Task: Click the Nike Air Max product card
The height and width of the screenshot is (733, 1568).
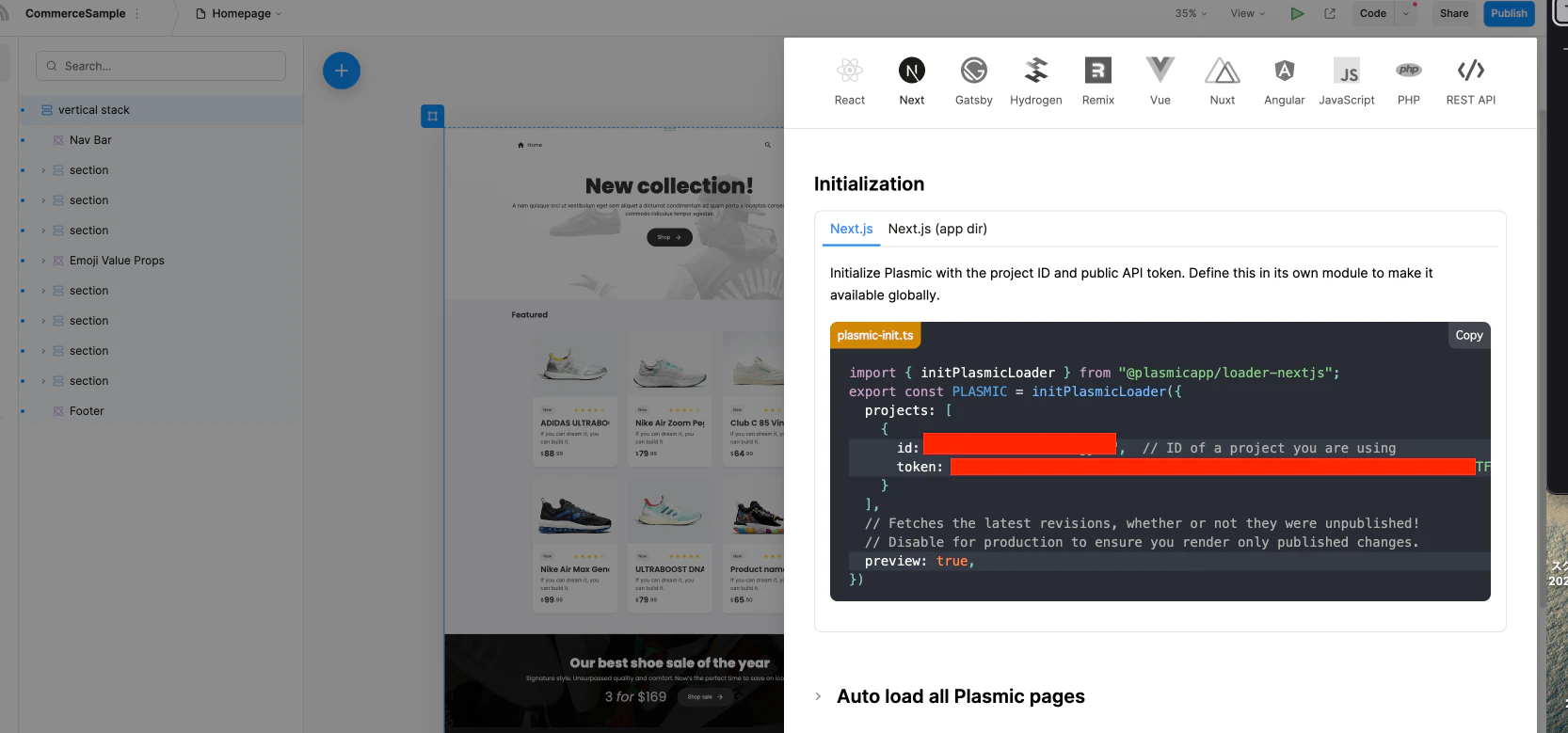Action: 575,545
